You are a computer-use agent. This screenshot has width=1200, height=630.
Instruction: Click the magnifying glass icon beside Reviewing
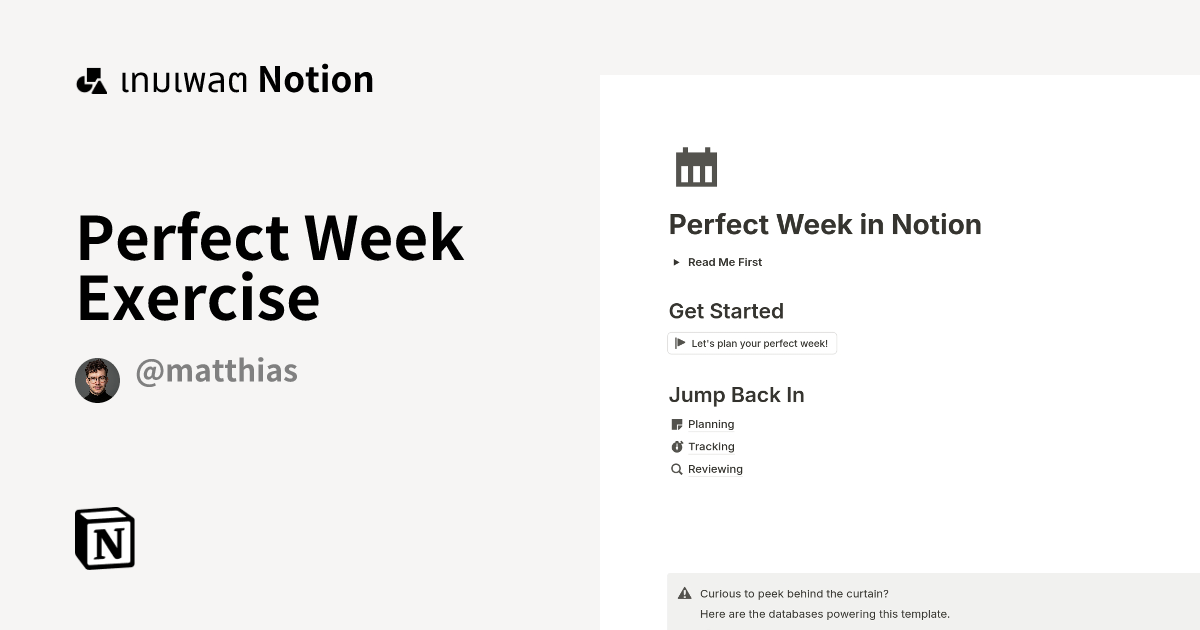point(676,468)
